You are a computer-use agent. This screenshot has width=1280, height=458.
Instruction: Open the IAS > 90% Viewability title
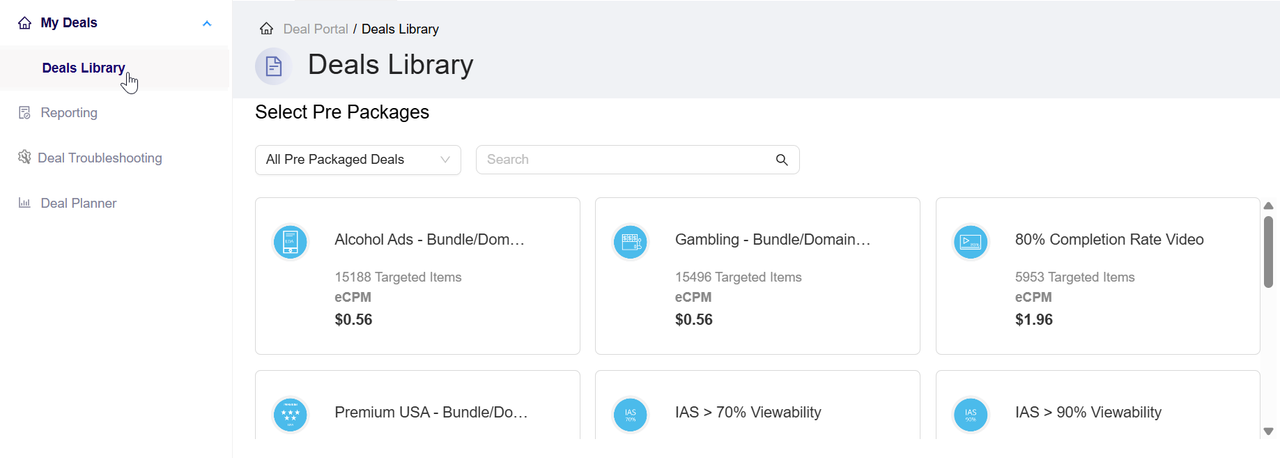point(1088,412)
